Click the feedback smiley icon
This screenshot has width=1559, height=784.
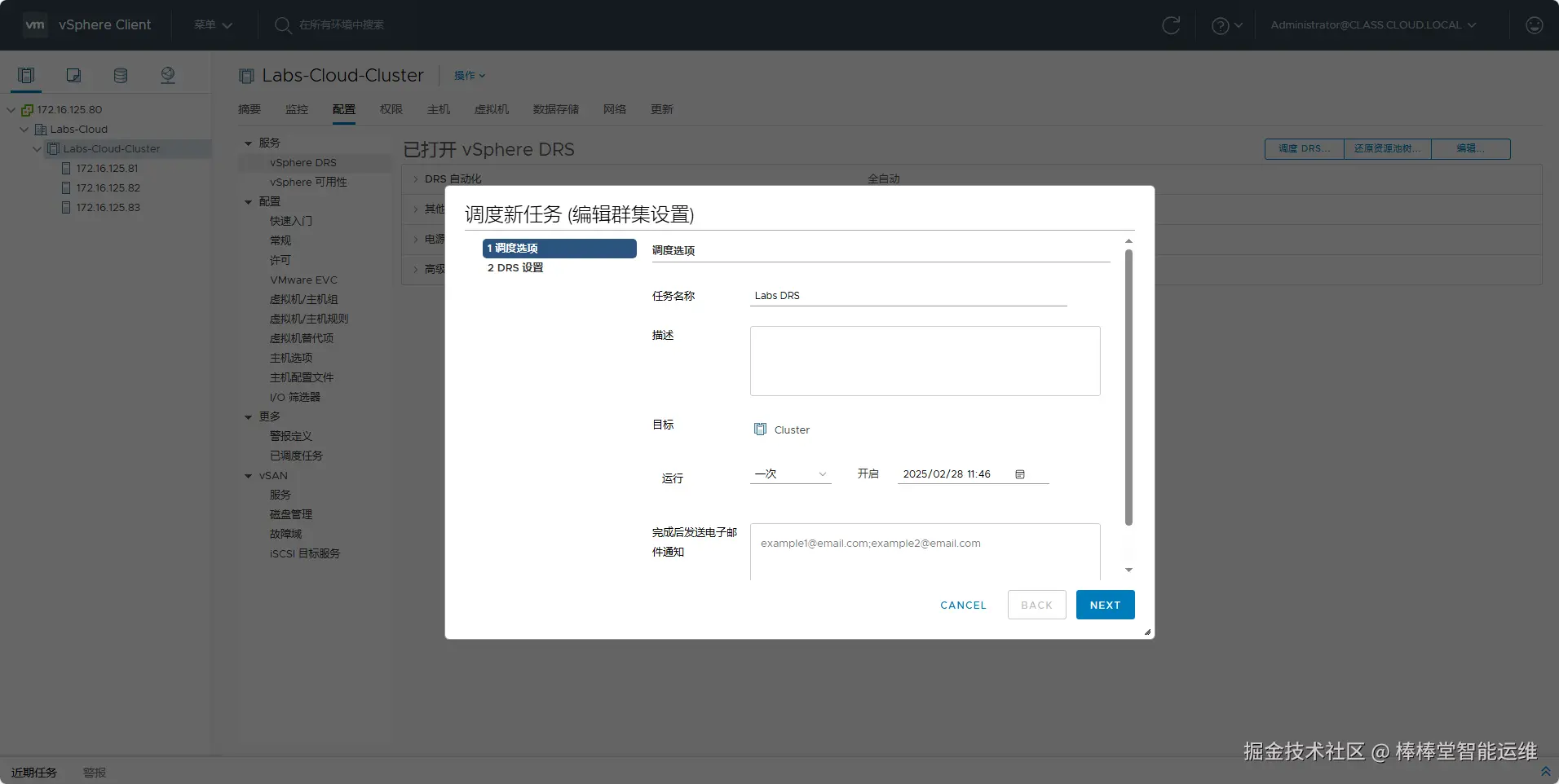(x=1534, y=25)
